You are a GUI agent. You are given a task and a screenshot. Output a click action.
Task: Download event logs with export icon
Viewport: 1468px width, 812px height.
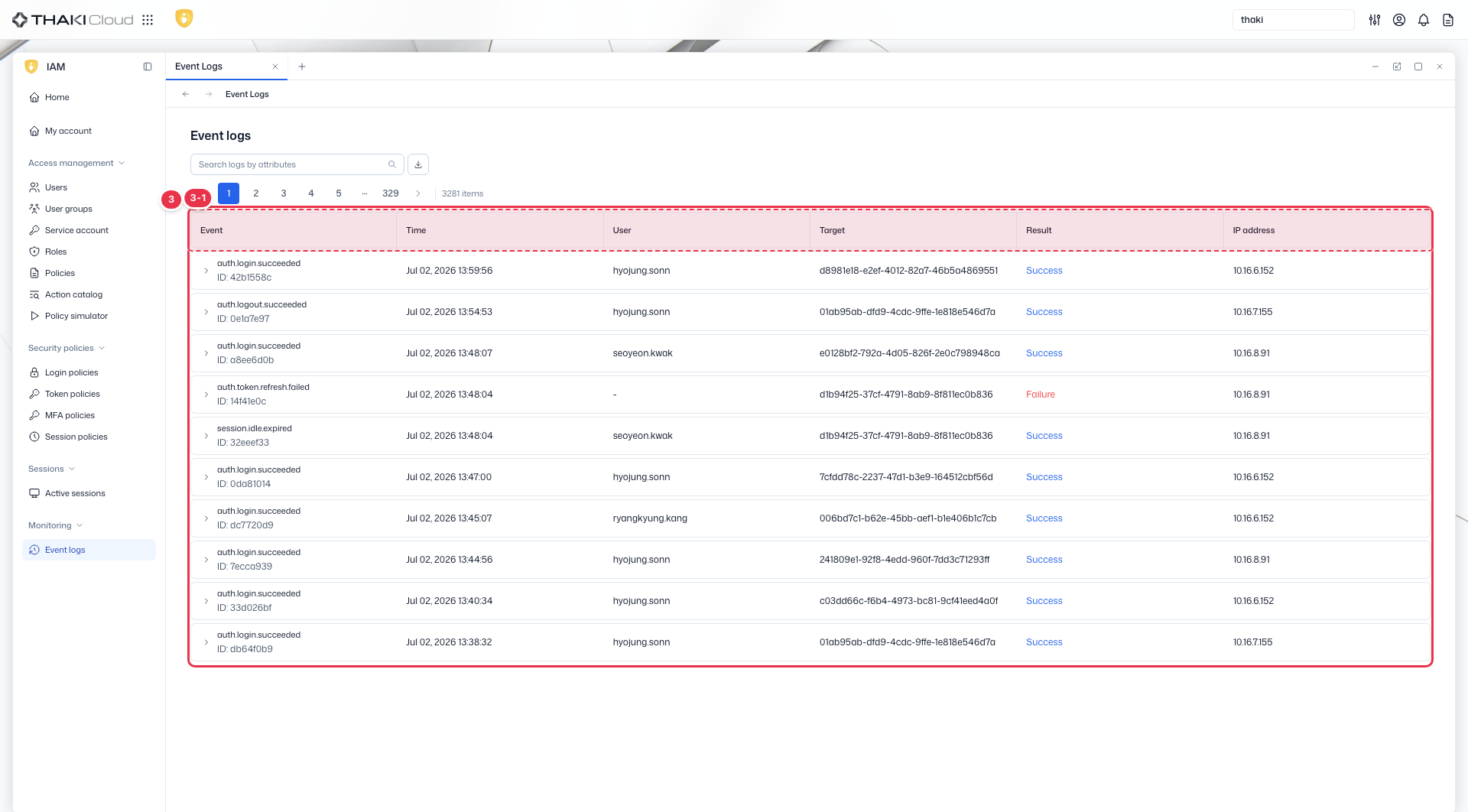[418, 164]
